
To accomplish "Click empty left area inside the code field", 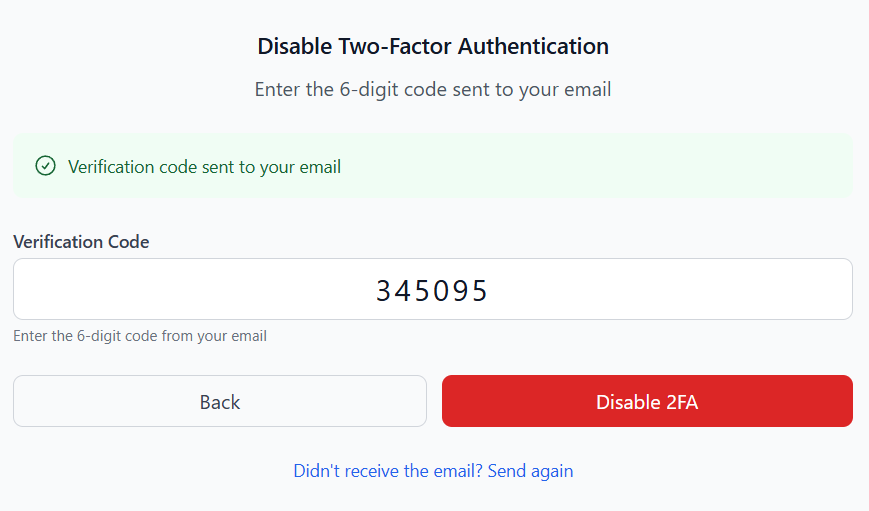I will click(150, 290).
